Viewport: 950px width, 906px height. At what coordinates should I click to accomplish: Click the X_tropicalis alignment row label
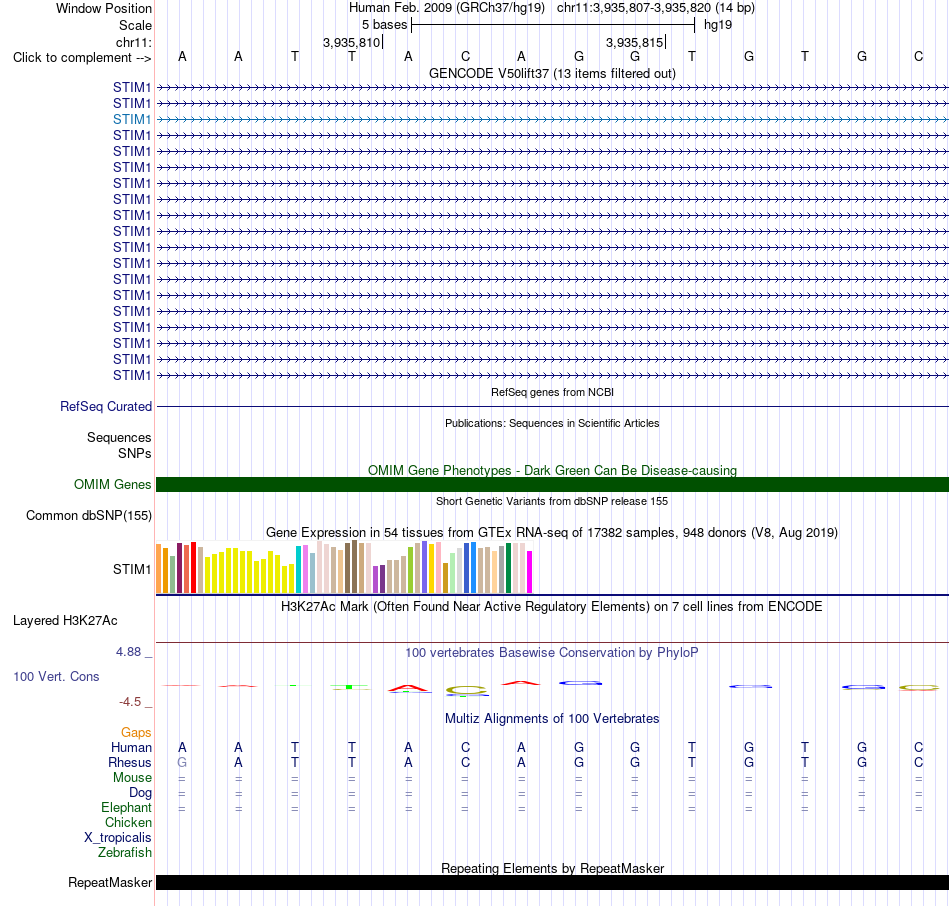point(118,838)
